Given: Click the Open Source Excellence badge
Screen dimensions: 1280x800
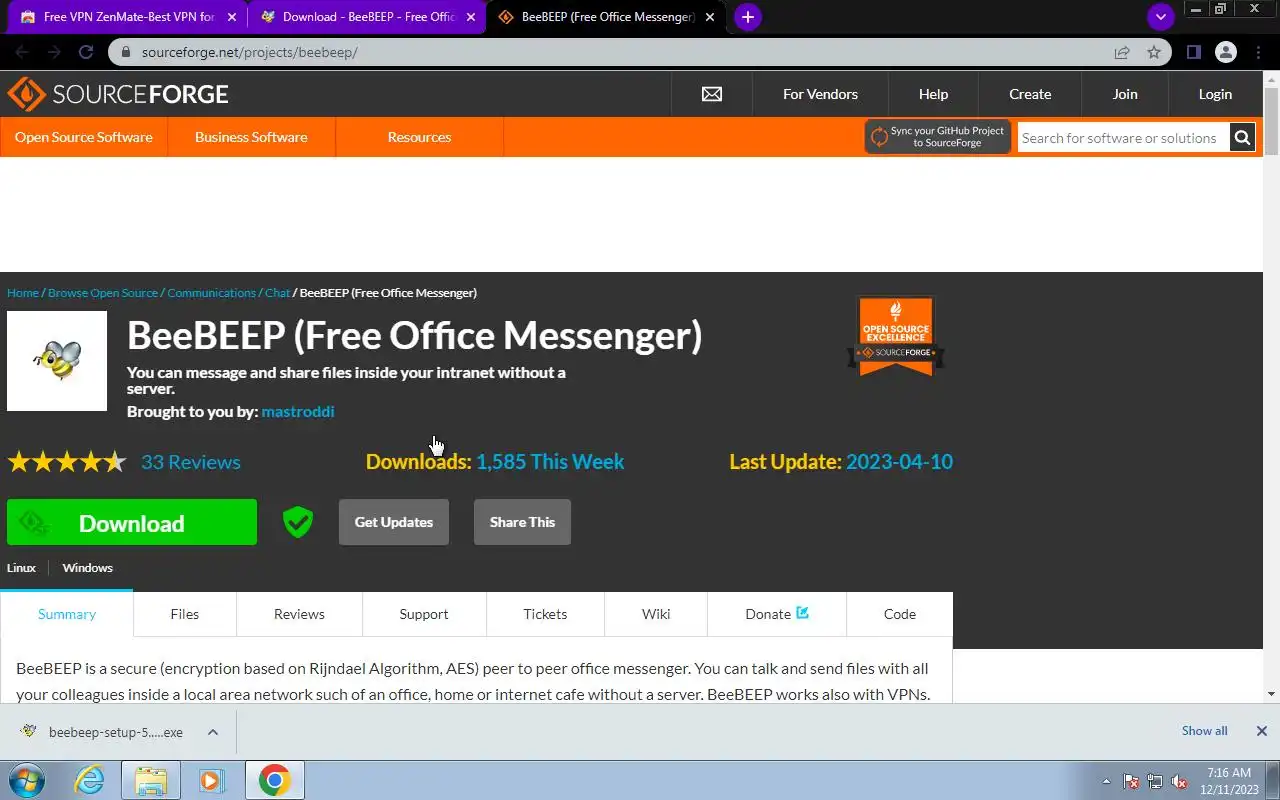Looking at the screenshot, I should point(896,337).
